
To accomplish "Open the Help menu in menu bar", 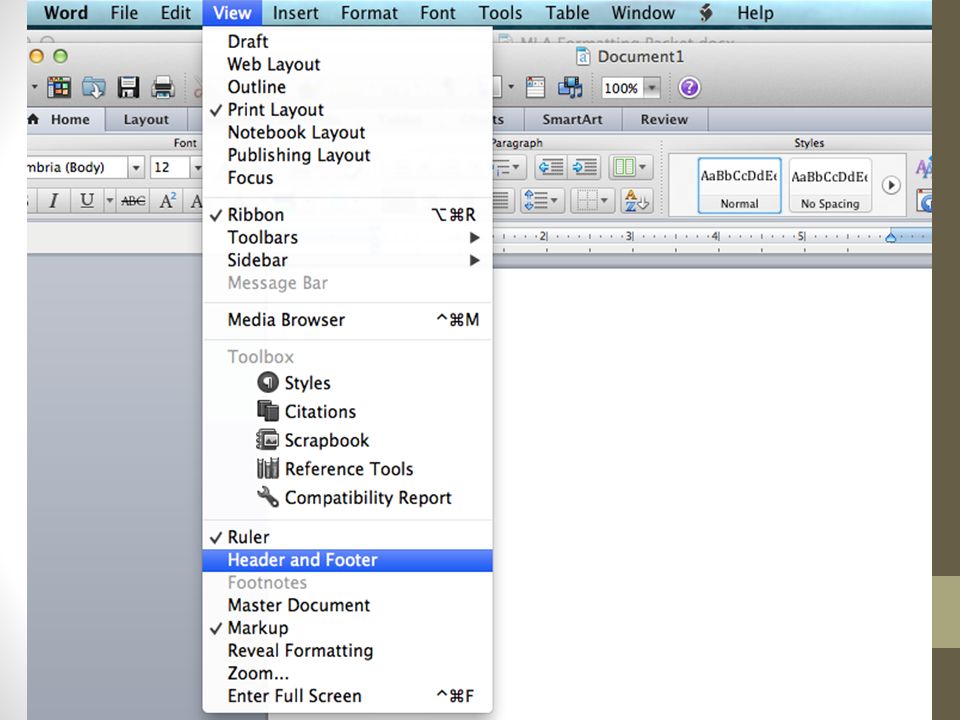I will click(x=755, y=12).
